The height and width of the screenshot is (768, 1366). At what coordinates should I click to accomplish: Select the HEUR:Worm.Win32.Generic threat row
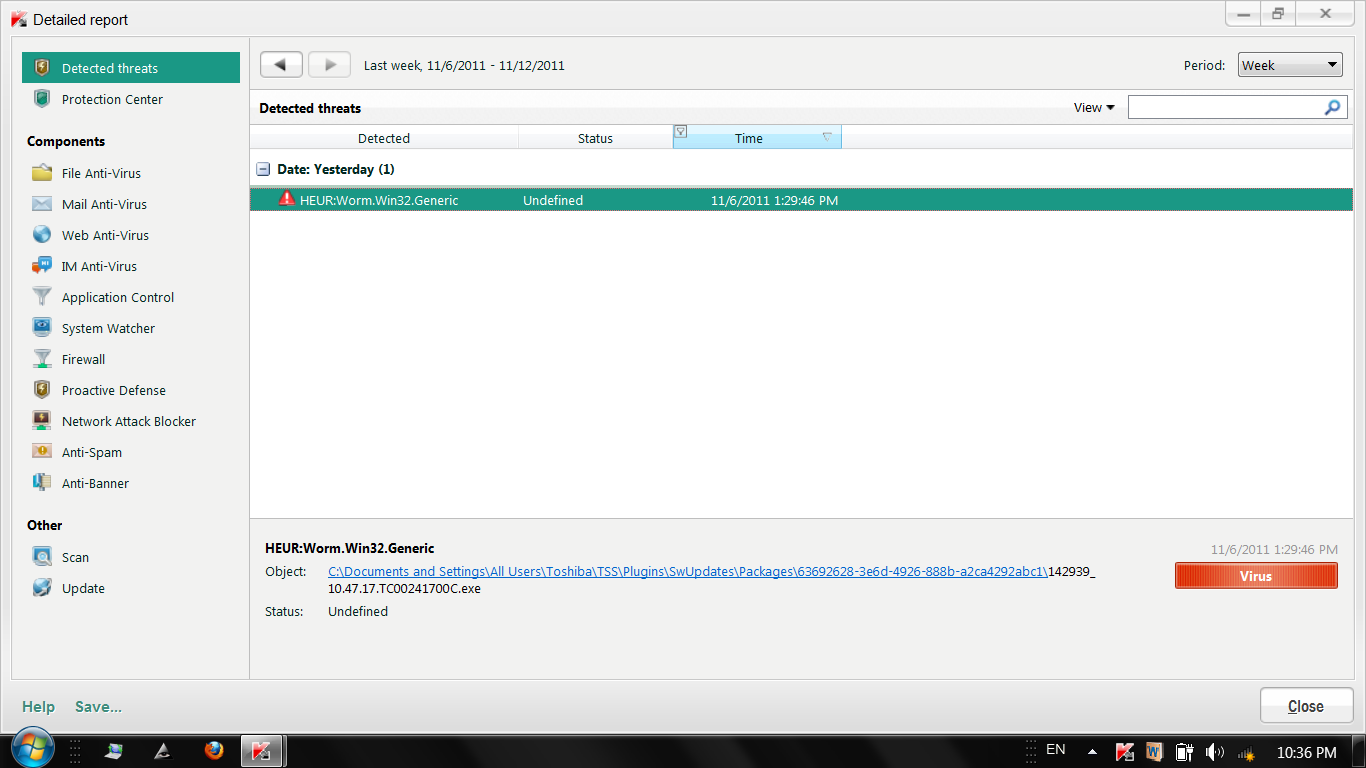click(801, 200)
